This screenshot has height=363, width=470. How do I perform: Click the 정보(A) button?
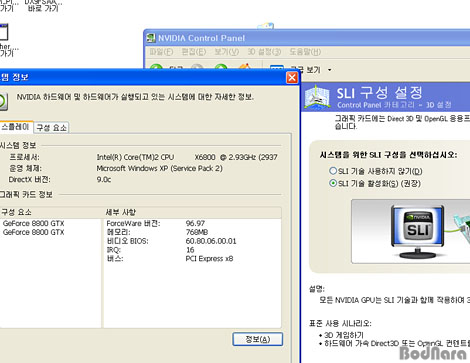pyautogui.click(x=258, y=339)
